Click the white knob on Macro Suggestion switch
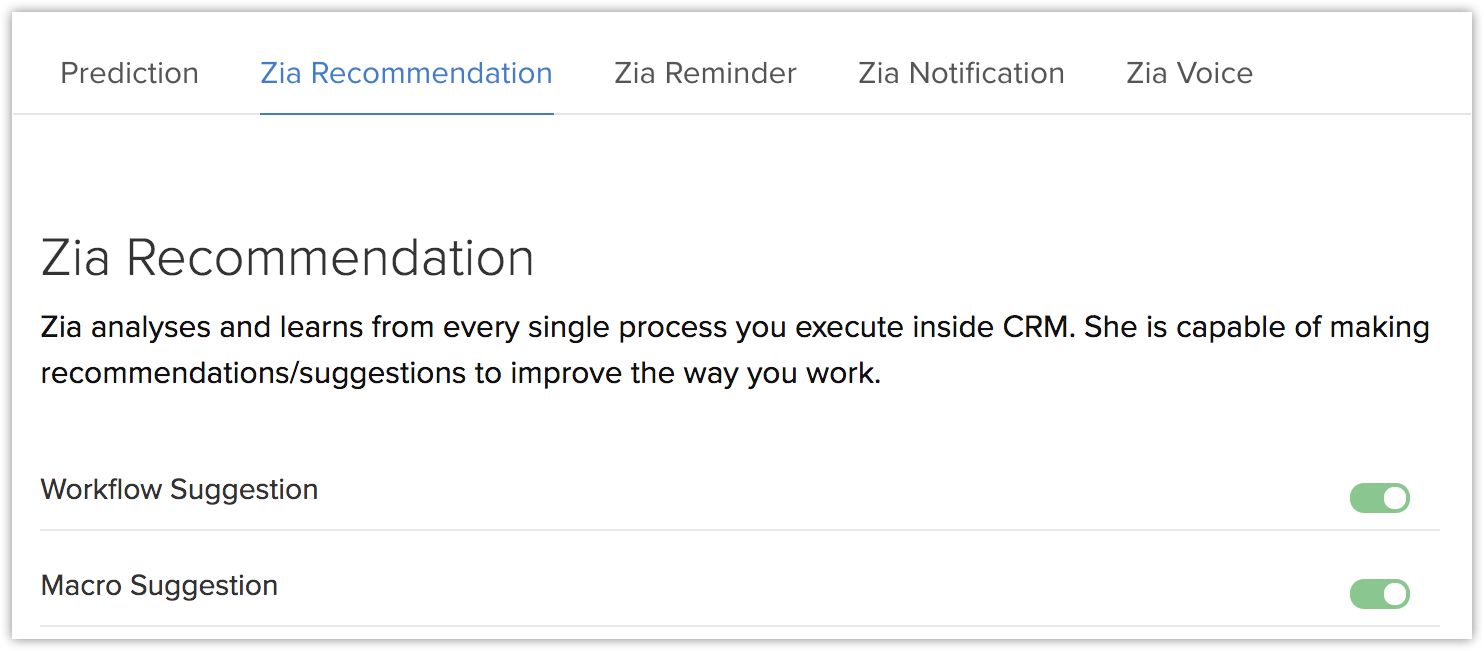This screenshot has width=1484, height=651. 1395,594
